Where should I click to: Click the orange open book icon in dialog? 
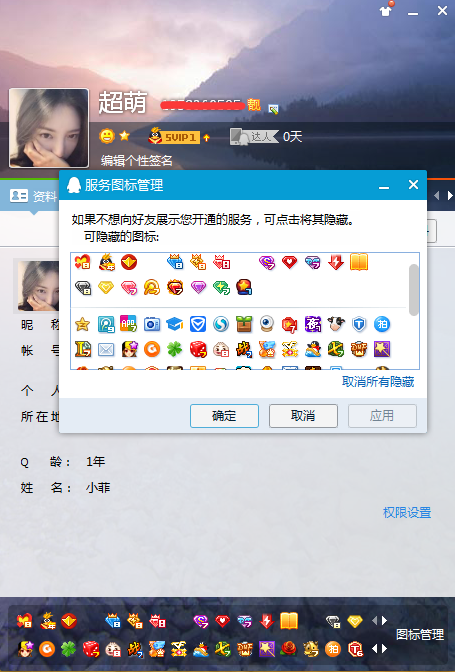[359, 262]
